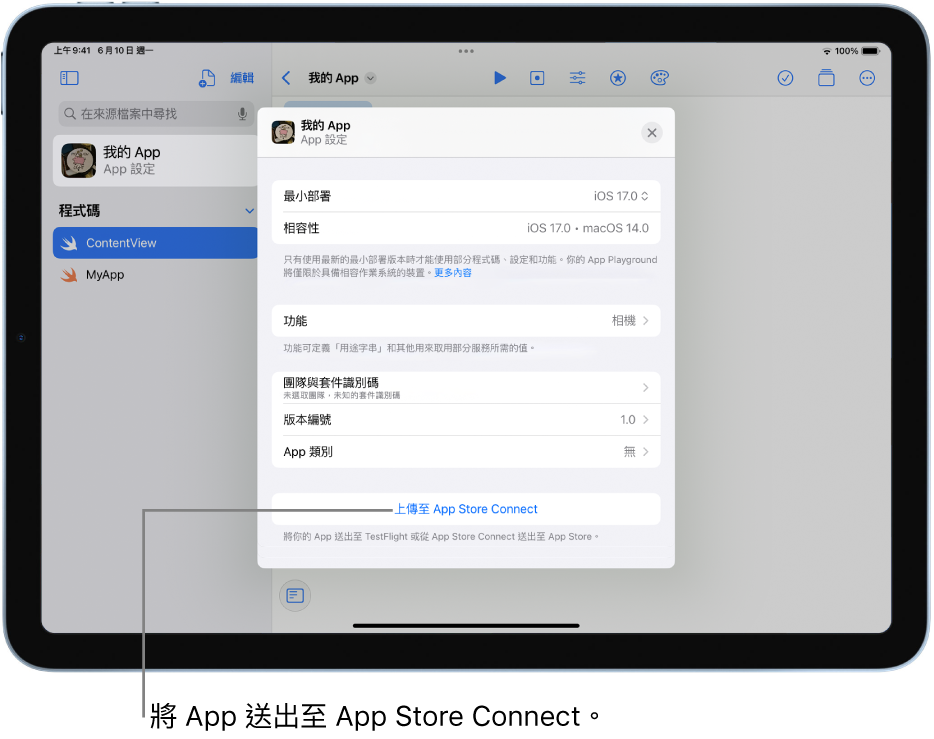Image resolution: width=934 pixels, height=739 pixels.
Task: Open the star badge icon
Action: coord(618,78)
